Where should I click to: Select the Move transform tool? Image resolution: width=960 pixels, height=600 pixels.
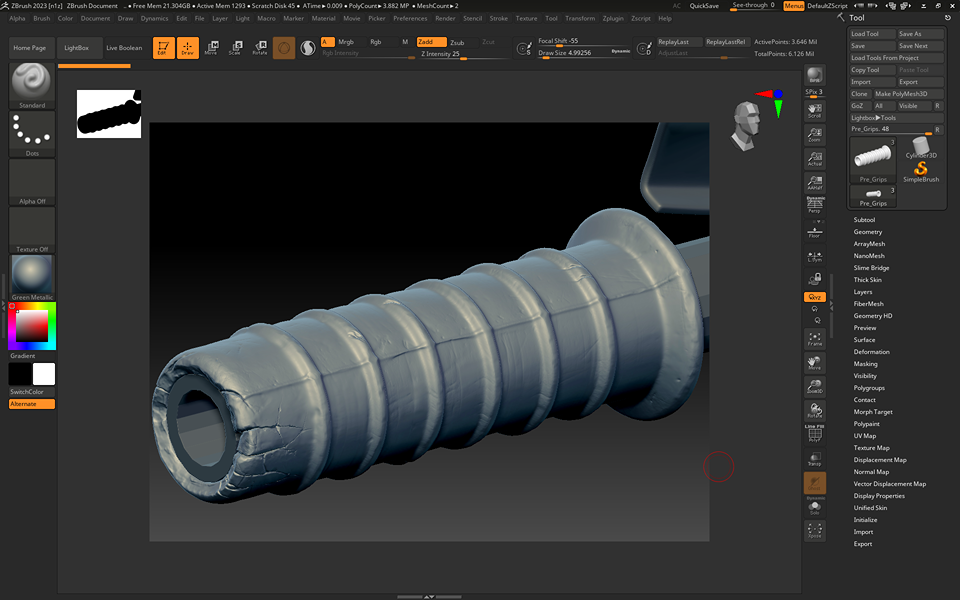[211, 47]
